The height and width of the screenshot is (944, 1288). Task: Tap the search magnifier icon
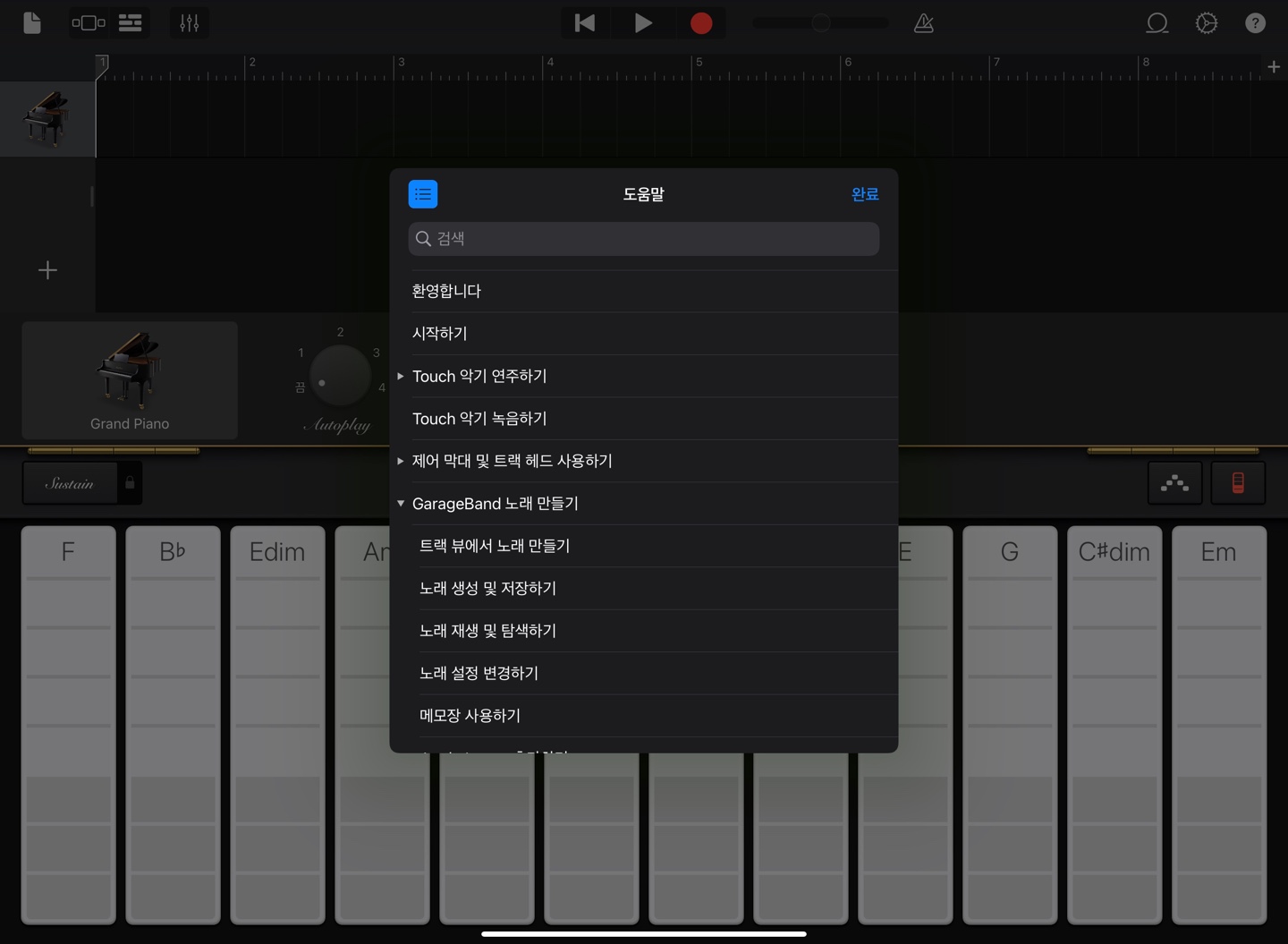[x=424, y=239]
